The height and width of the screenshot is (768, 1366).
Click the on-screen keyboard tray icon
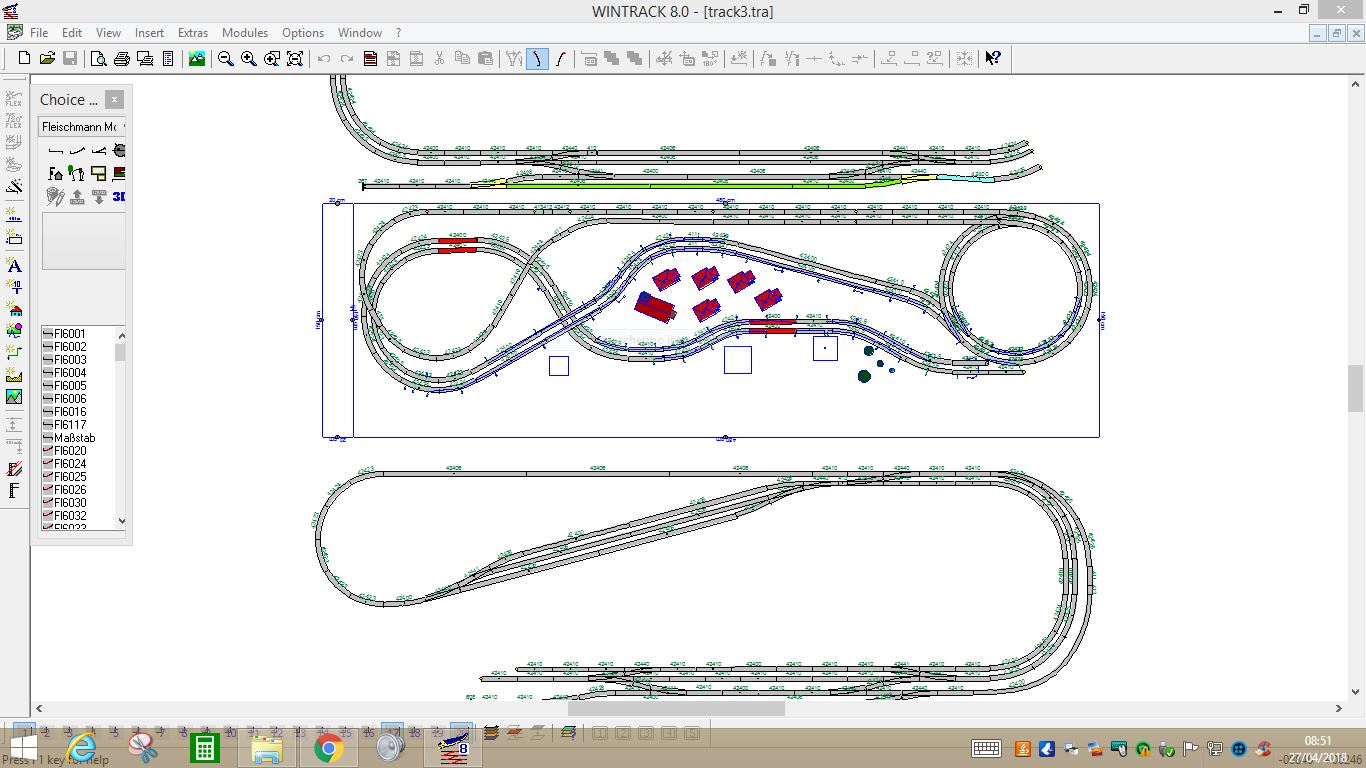point(987,748)
